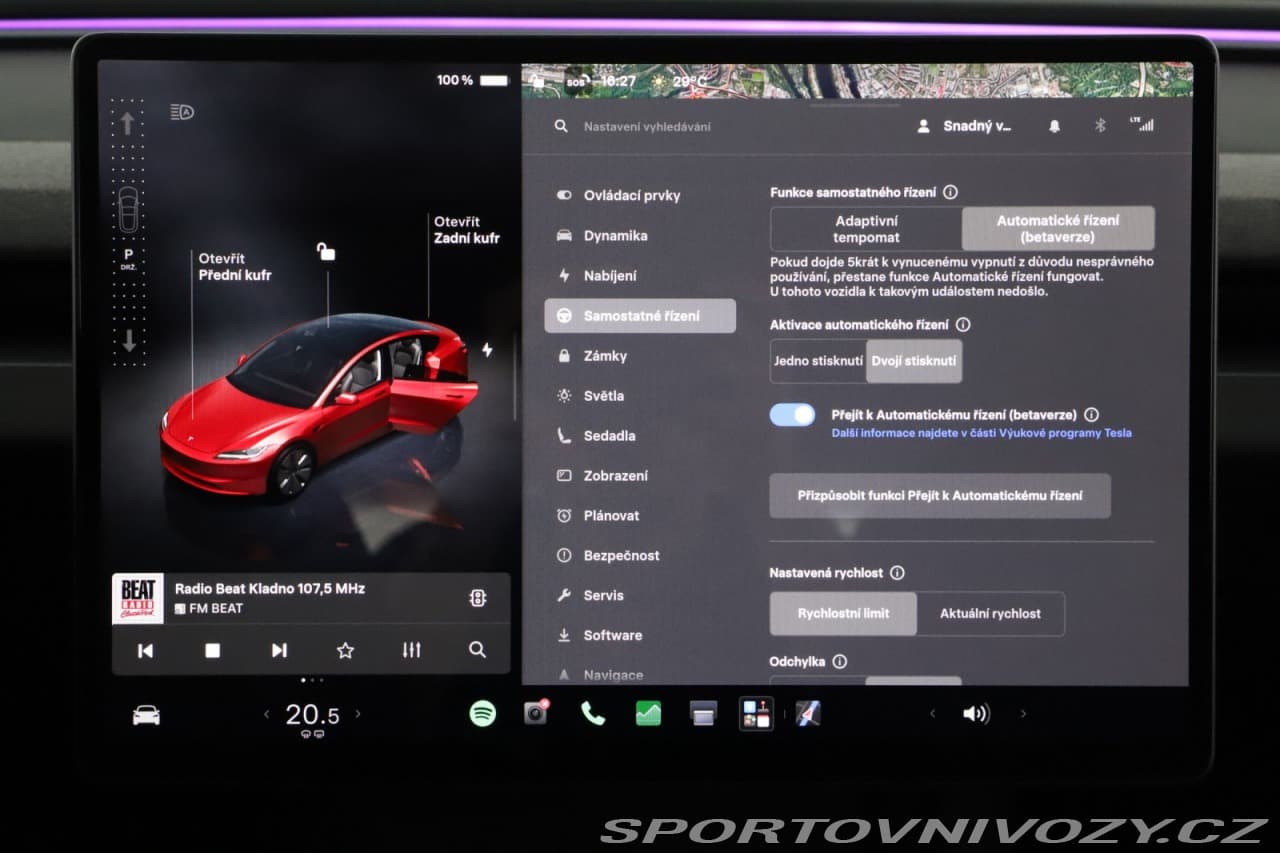Open the dashcam camera app
Screen dimensions: 1280x853
click(x=537, y=712)
